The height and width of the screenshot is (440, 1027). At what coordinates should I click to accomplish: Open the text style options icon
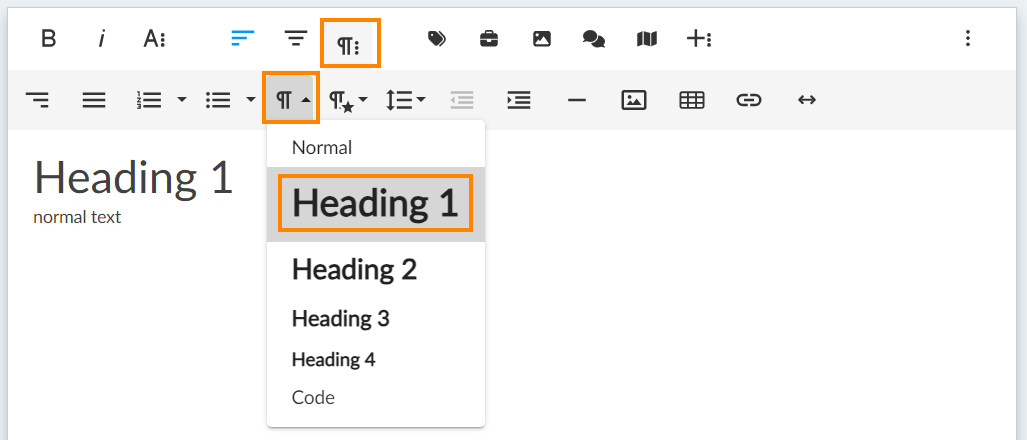tap(154, 39)
